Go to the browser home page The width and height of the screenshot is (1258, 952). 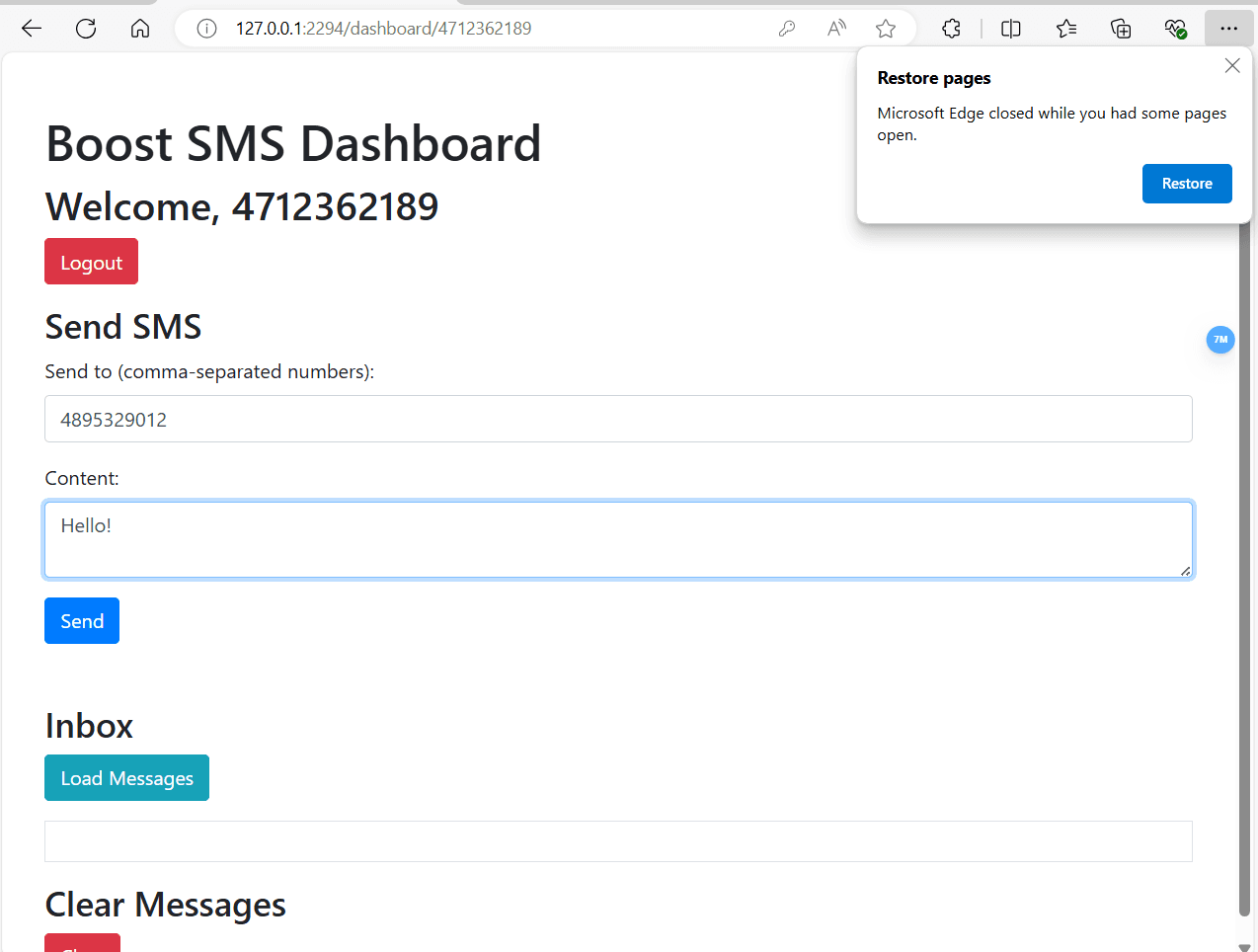(140, 29)
